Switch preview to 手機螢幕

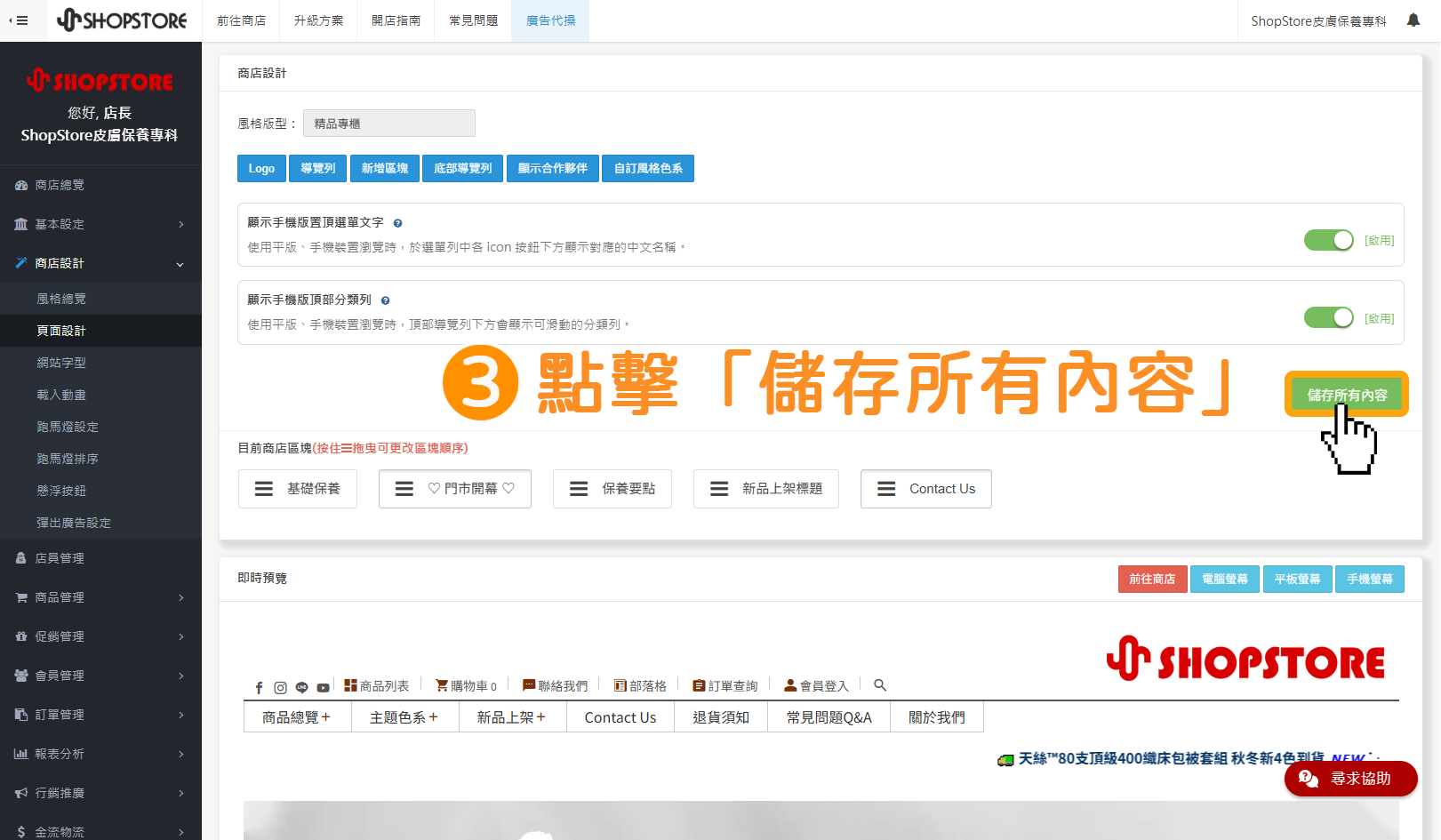point(1369,579)
